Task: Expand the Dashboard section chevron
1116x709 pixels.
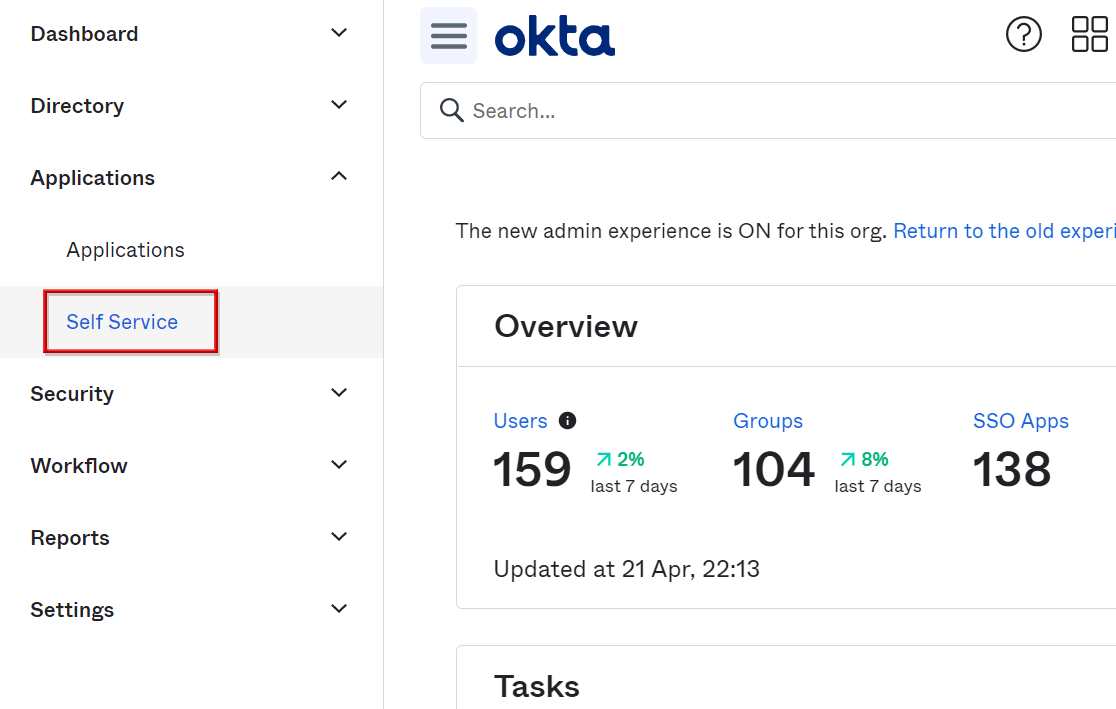Action: (339, 33)
